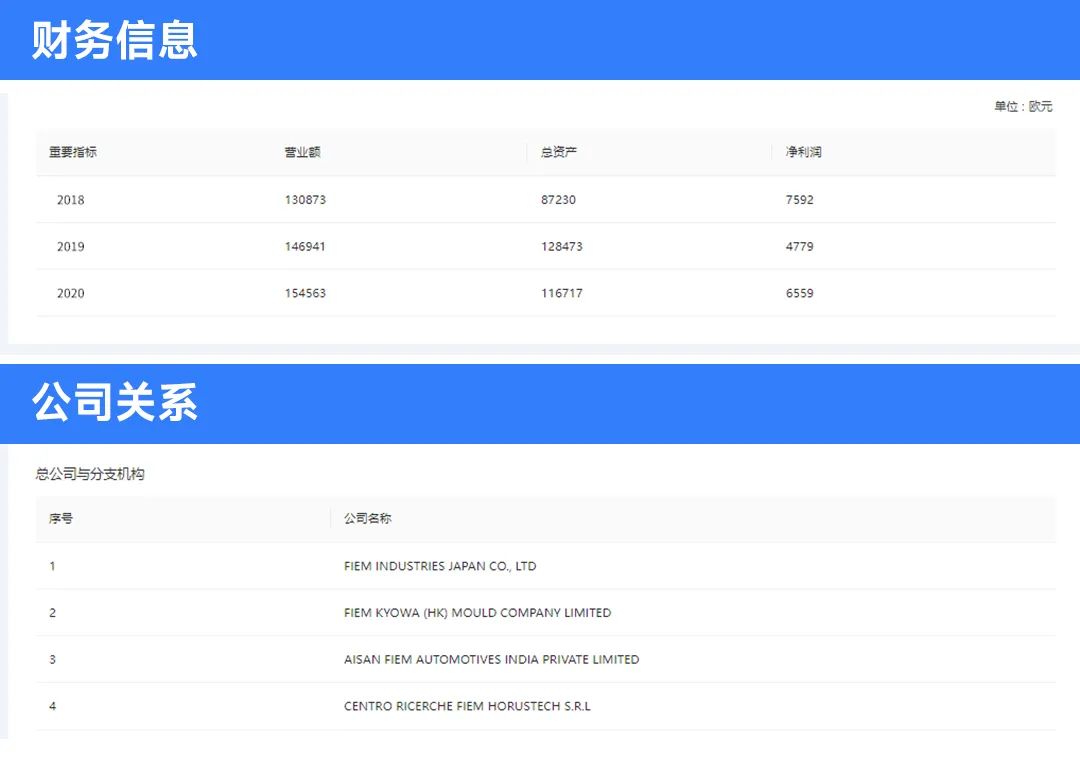Click serial number 3 in company table

52,660
